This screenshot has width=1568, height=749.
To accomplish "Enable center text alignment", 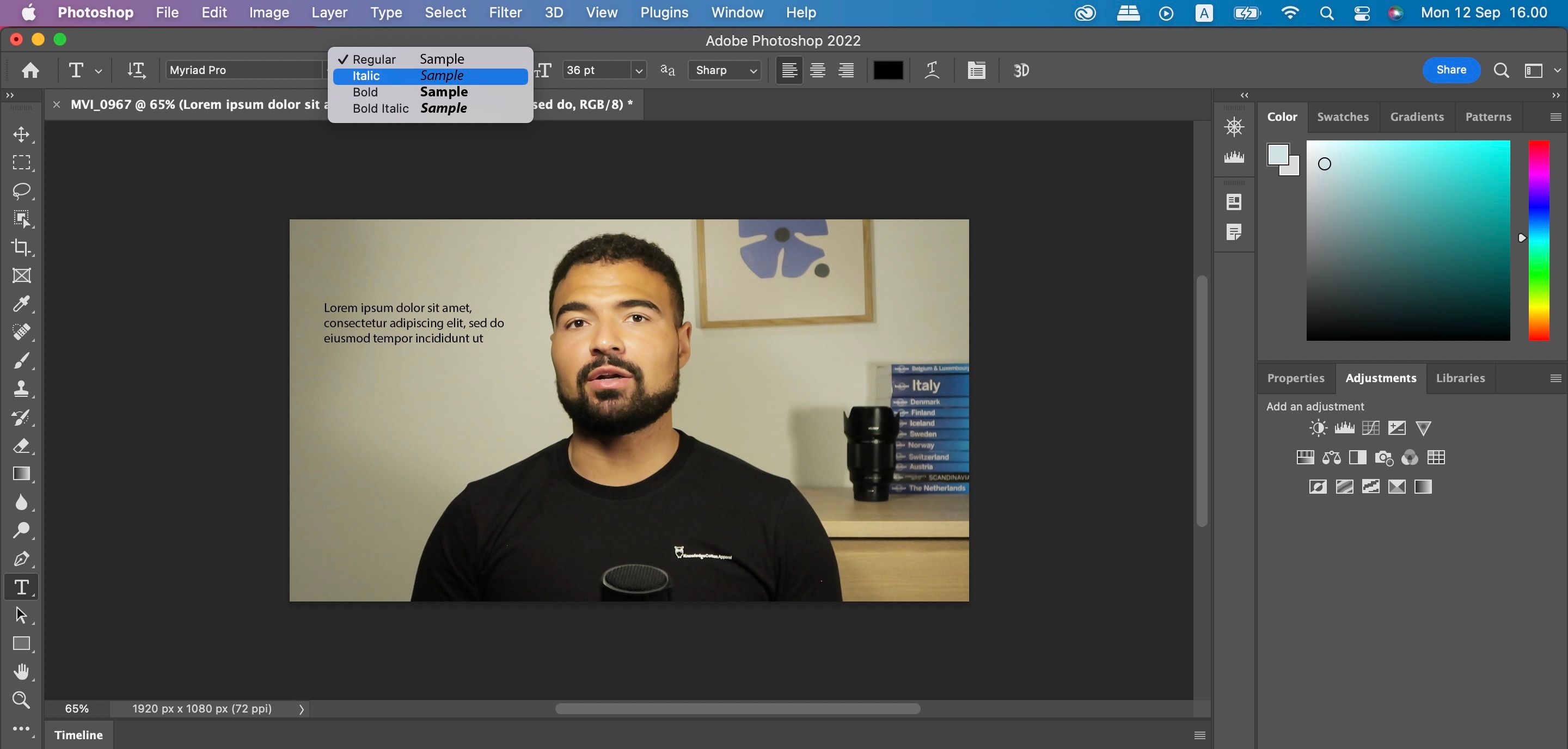I will [817, 71].
